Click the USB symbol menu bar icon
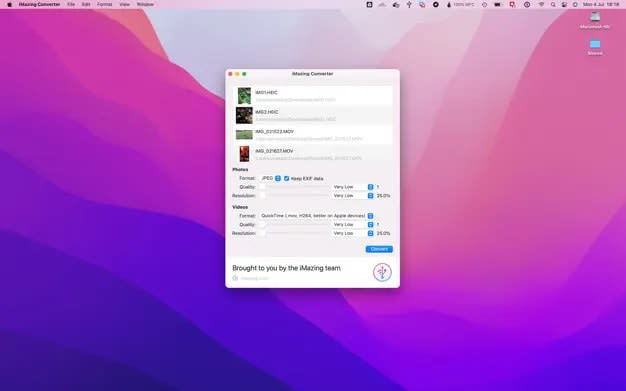626x391 pixels. [x=409, y=4]
